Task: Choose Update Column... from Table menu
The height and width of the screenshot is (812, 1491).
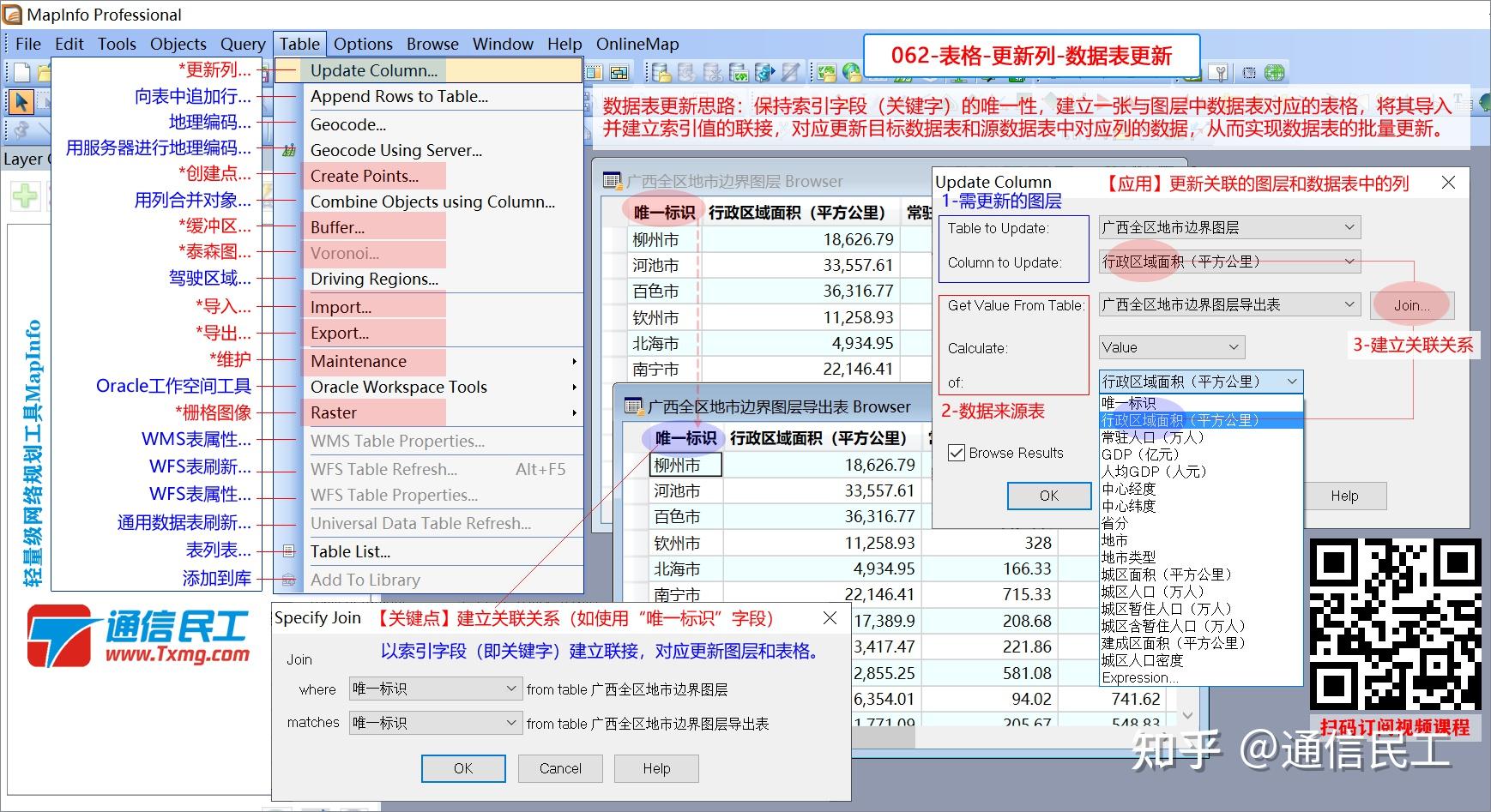Action: 428,70
